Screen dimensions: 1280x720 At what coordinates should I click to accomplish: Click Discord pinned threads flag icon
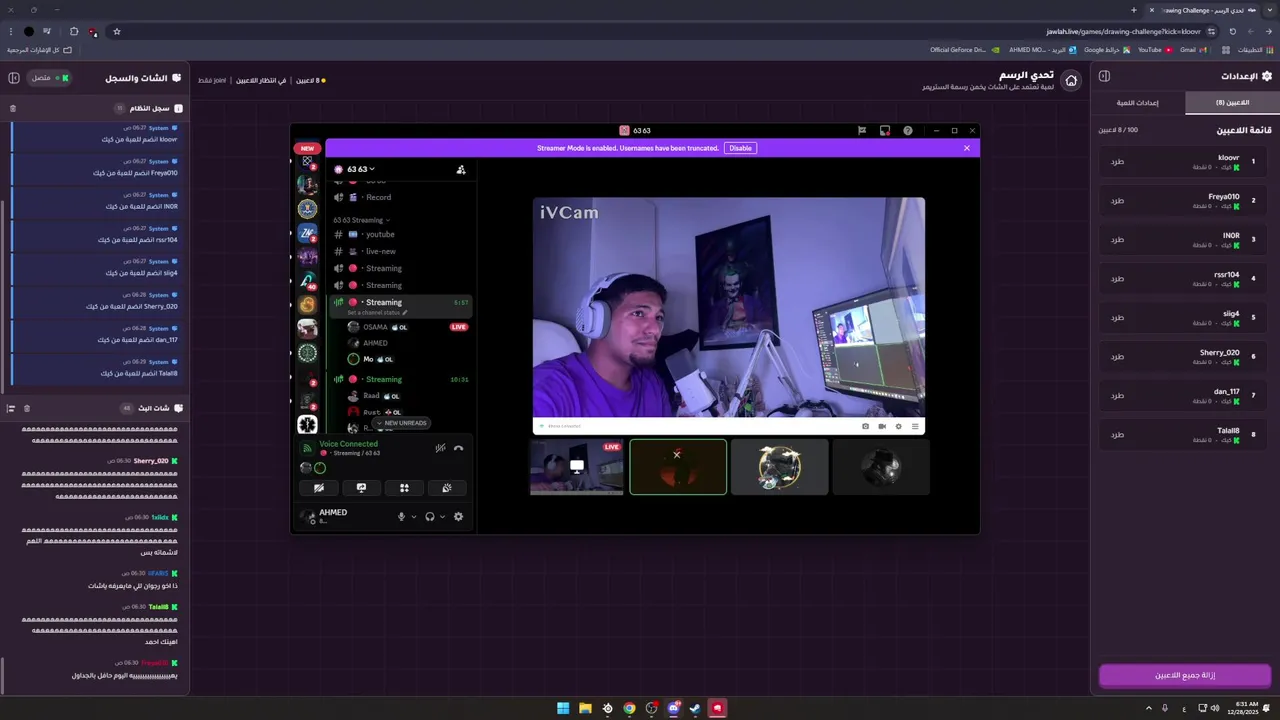861,131
